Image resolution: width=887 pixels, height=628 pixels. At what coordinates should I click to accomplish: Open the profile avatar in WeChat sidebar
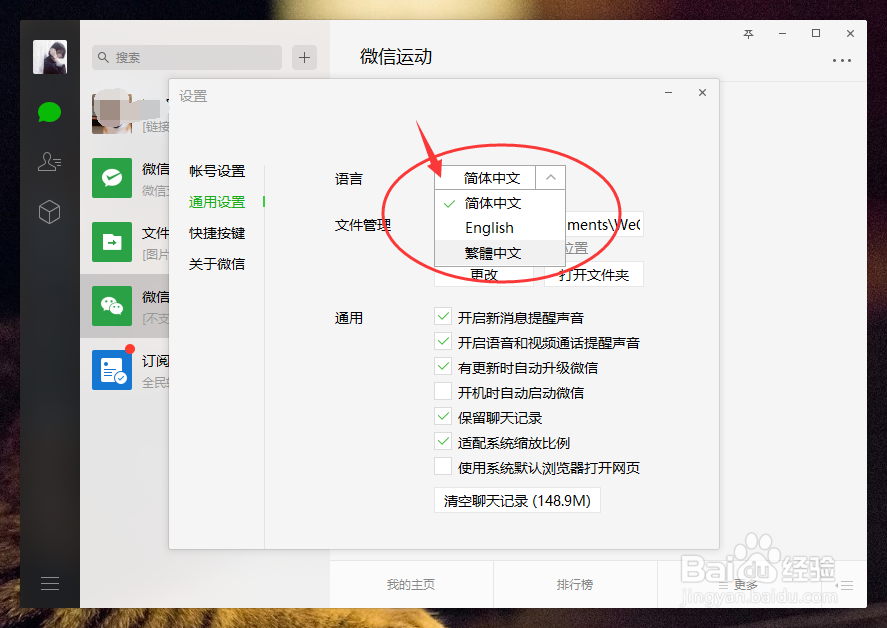pos(50,57)
